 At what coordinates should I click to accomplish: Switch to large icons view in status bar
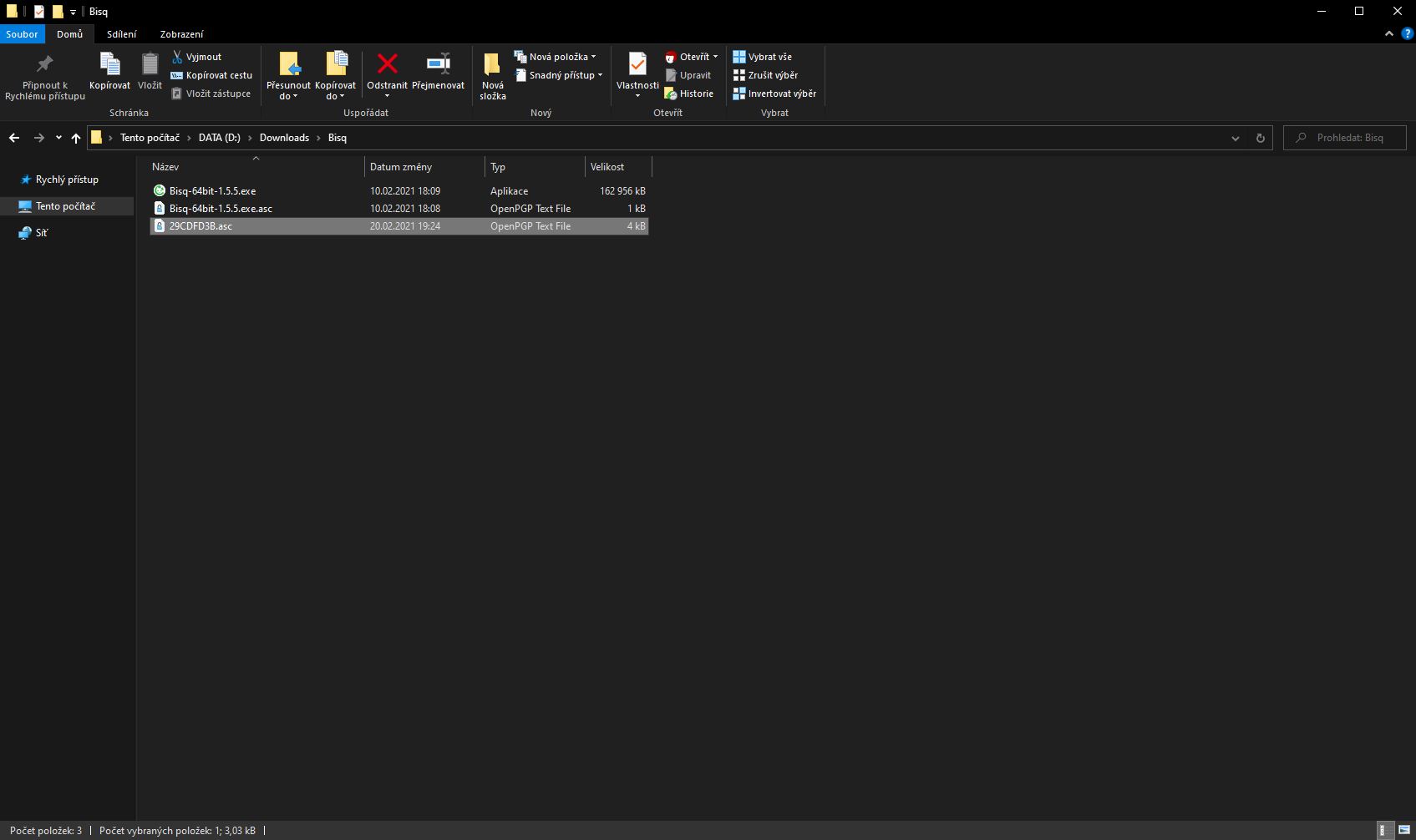tap(1404, 830)
